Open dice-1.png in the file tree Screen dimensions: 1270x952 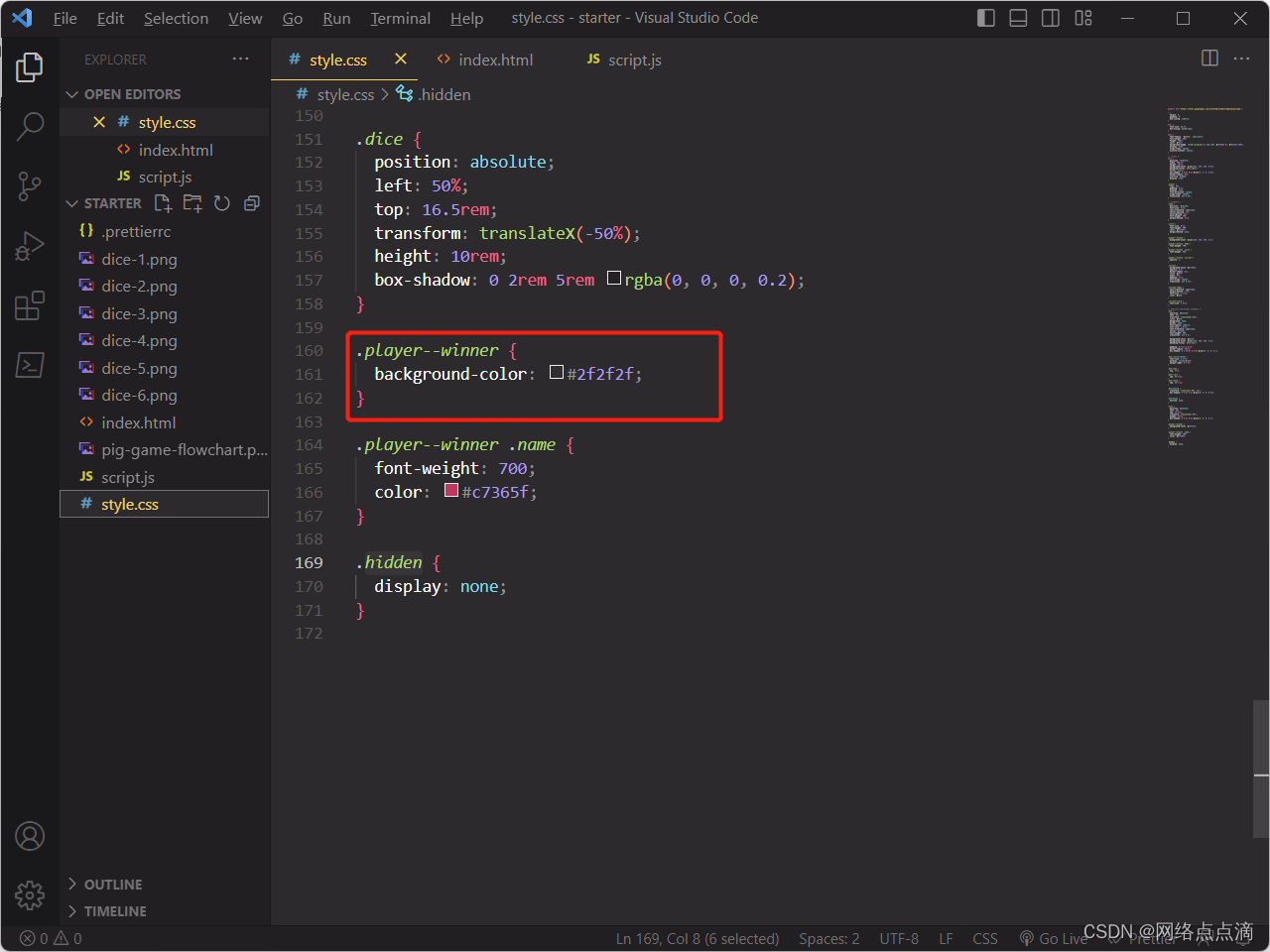click(x=165, y=259)
